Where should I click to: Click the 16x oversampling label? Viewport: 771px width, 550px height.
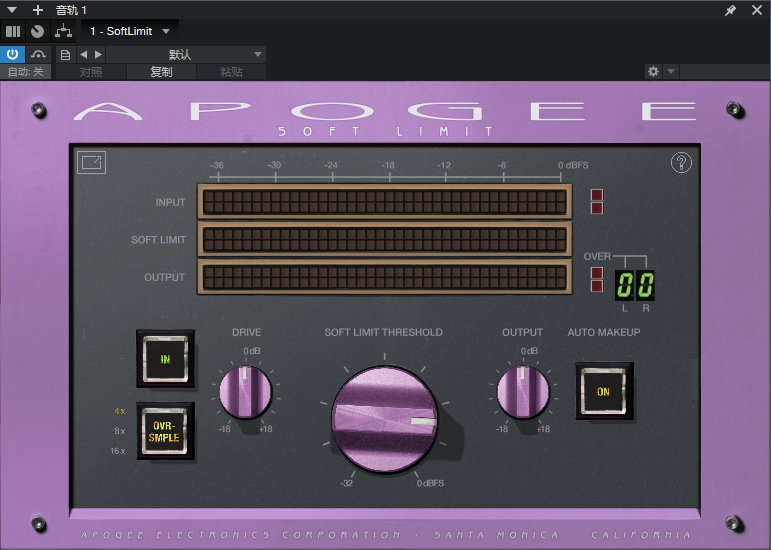(x=118, y=451)
